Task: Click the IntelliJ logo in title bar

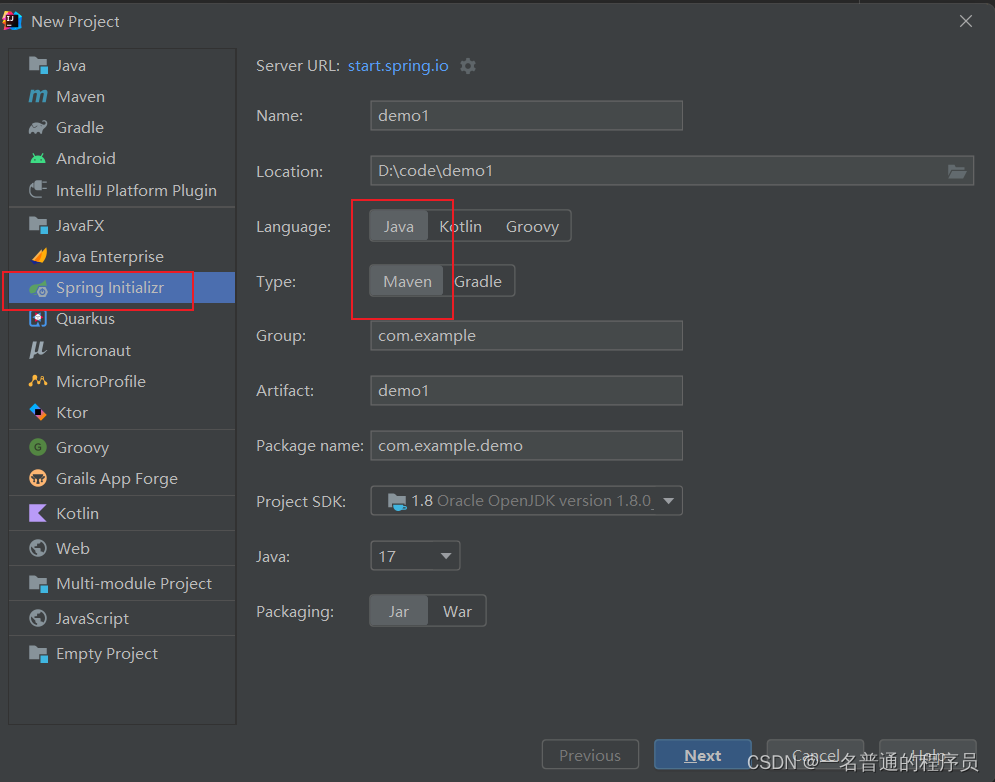Action: 12,21
